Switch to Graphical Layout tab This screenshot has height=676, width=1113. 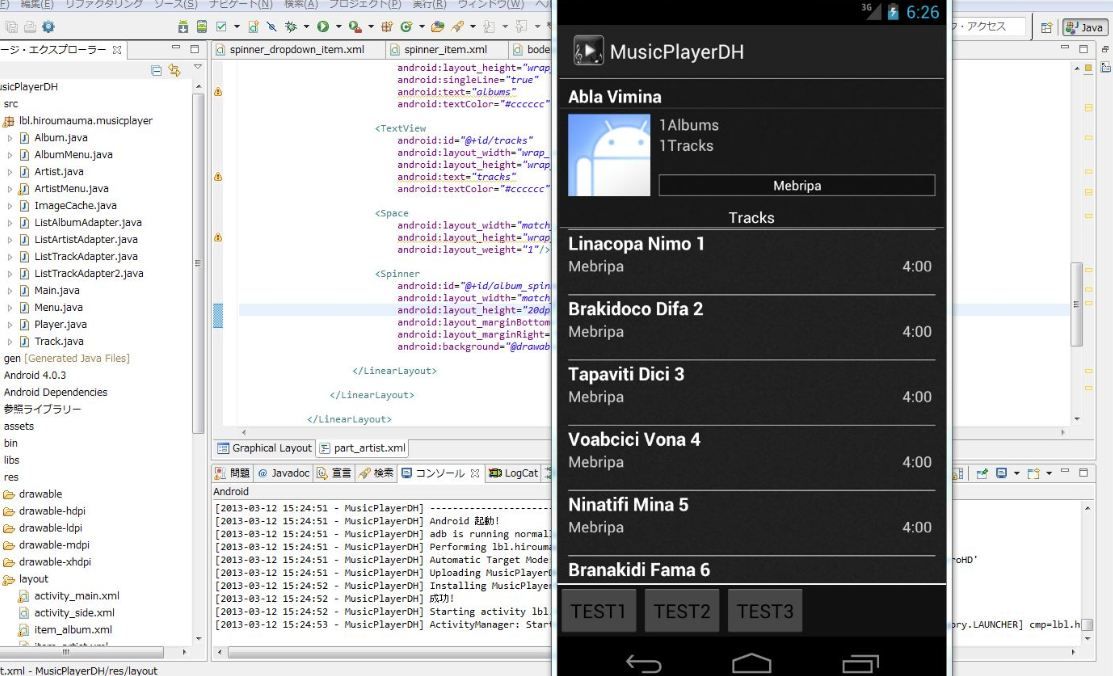[x=265, y=448]
